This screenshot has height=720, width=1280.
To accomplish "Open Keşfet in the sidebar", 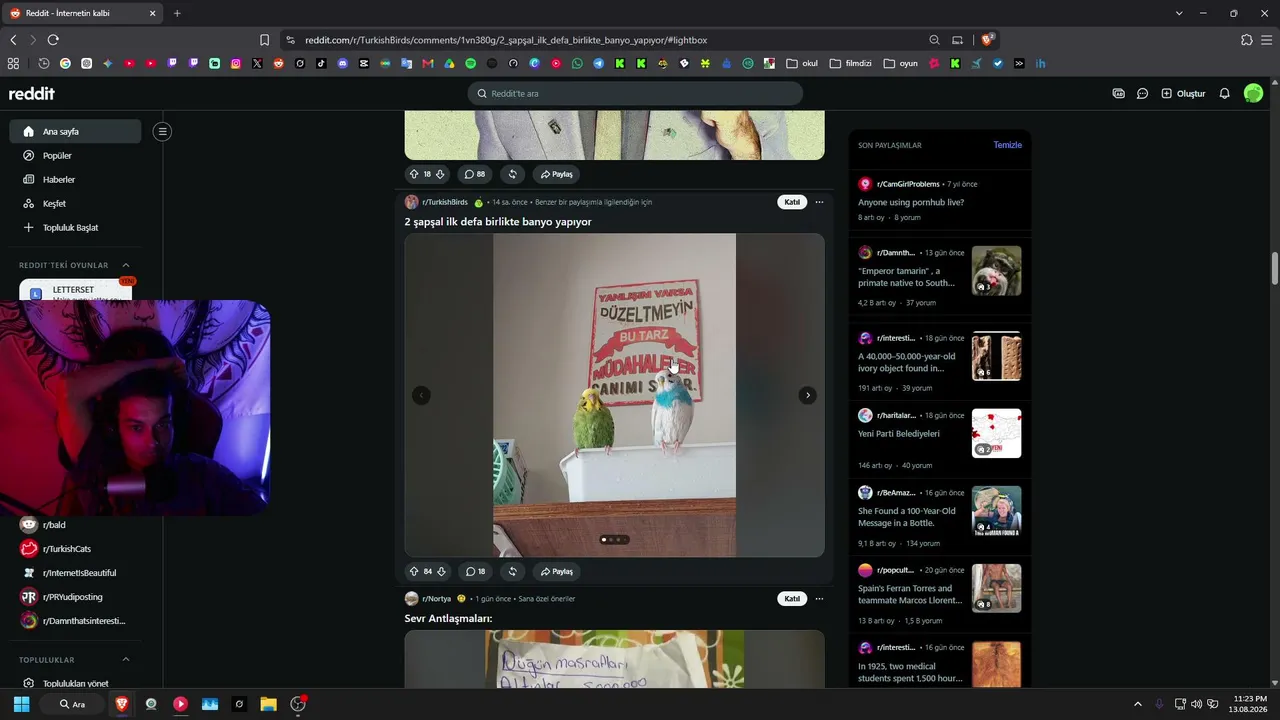I will (x=75, y=203).
